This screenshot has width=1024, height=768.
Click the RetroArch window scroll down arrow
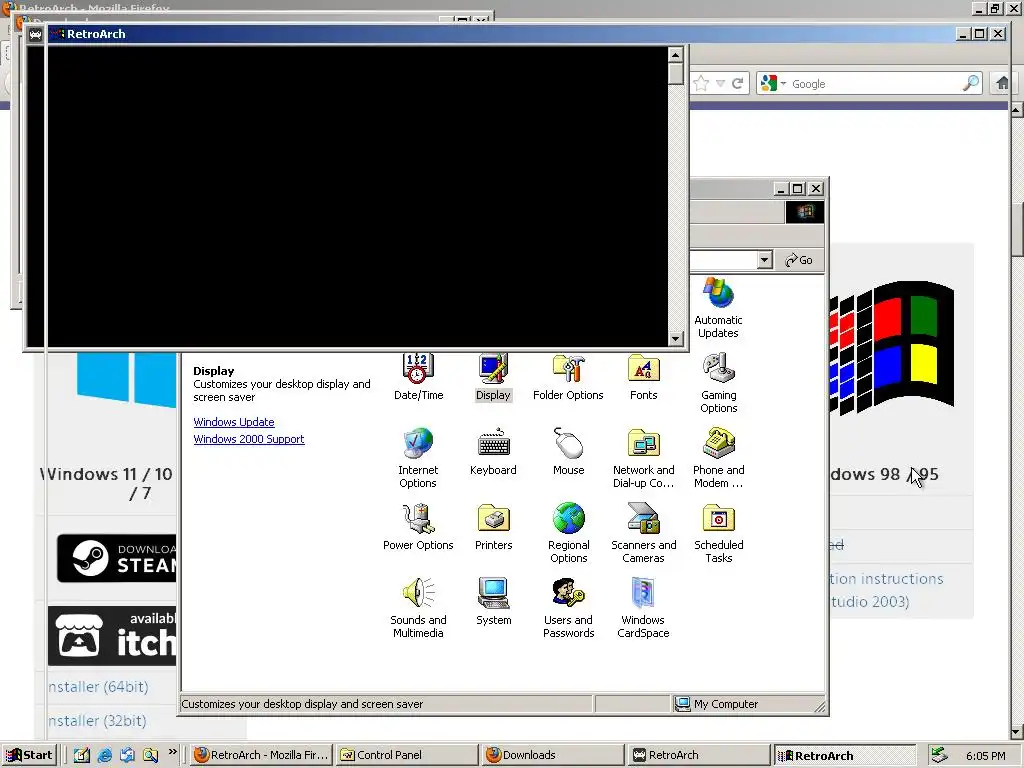tap(676, 338)
